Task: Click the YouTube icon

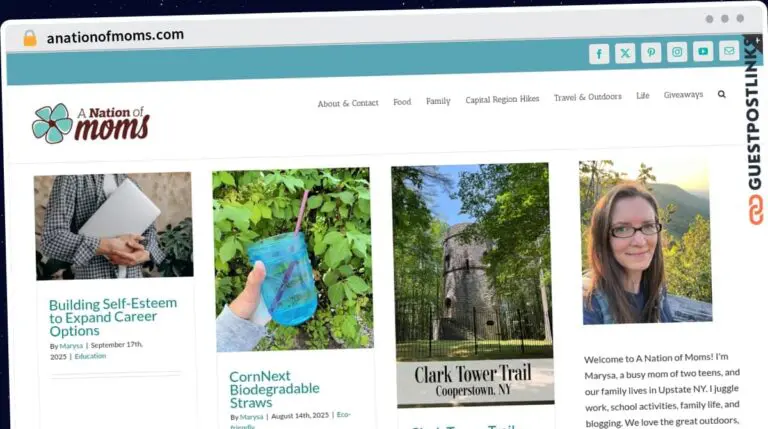Action: pos(703,51)
